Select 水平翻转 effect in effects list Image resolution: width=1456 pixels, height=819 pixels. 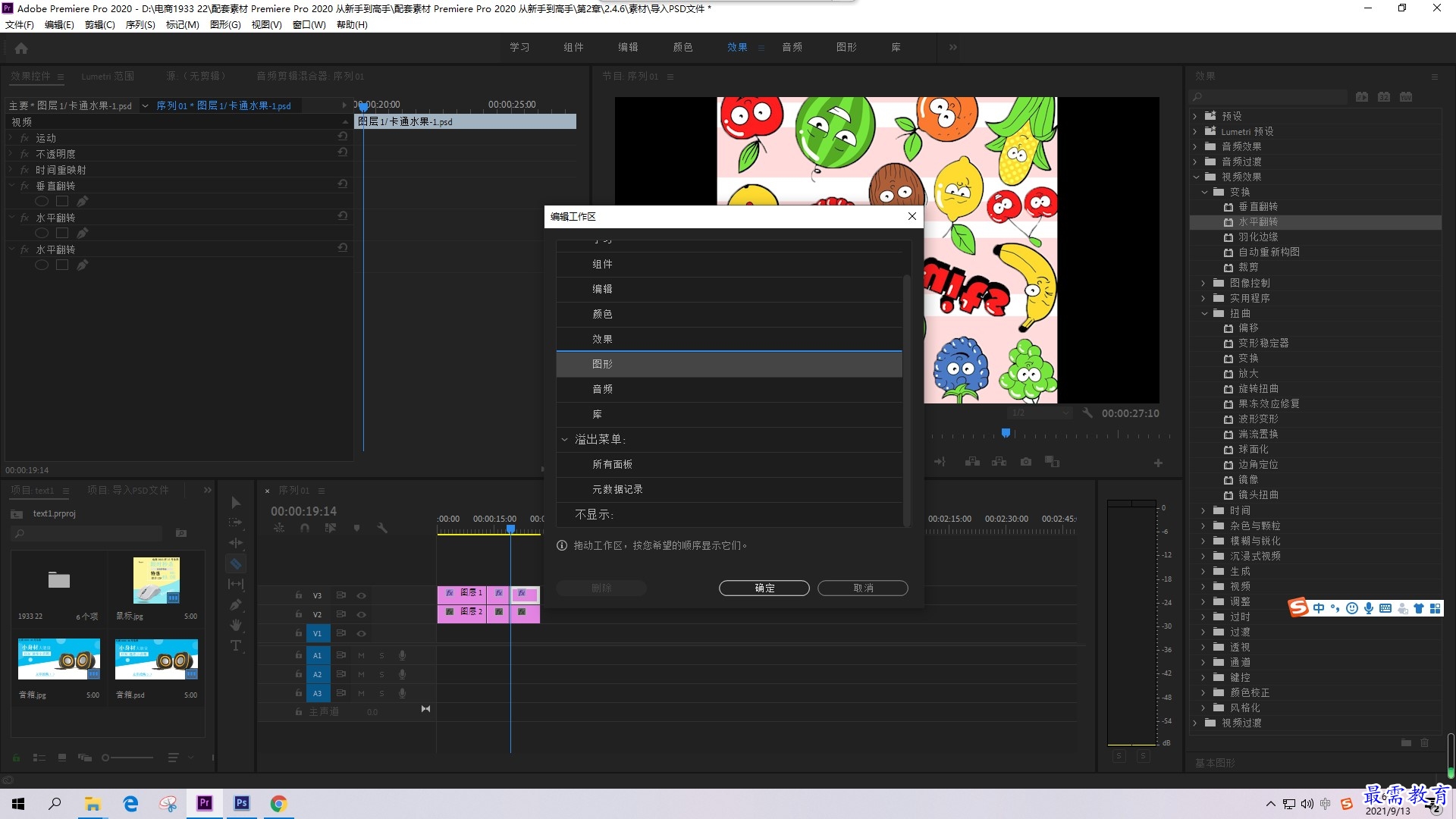[x=1316, y=222]
